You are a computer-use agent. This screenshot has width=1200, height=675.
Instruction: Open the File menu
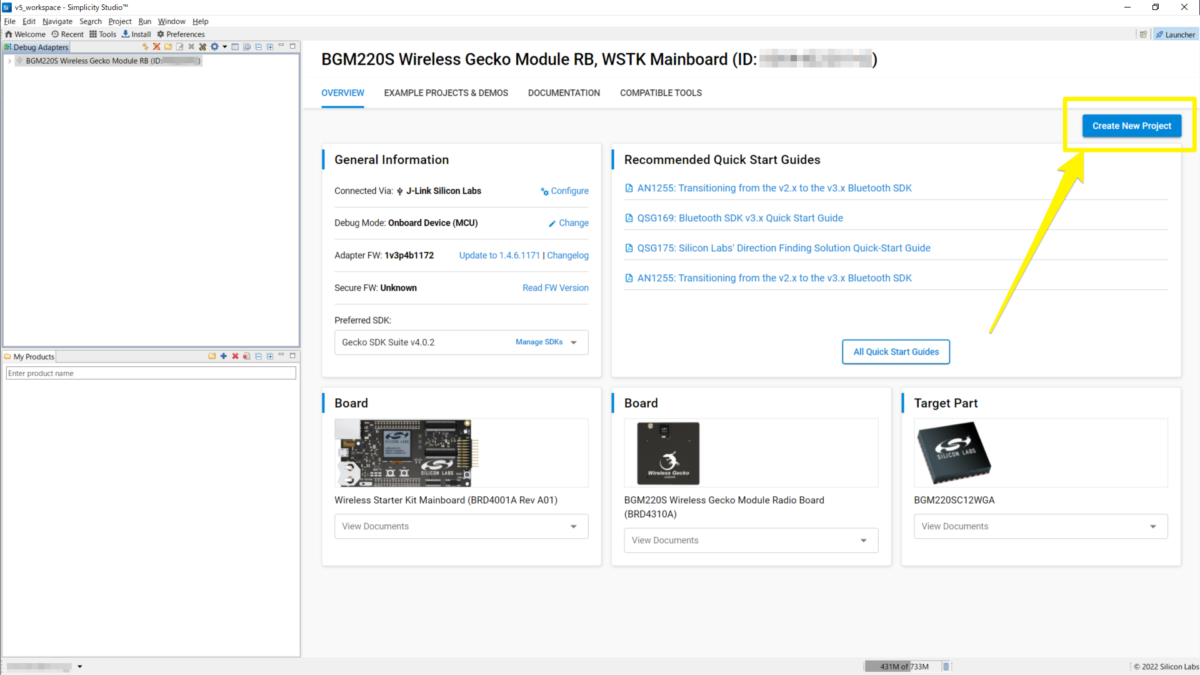pos(10,21)
